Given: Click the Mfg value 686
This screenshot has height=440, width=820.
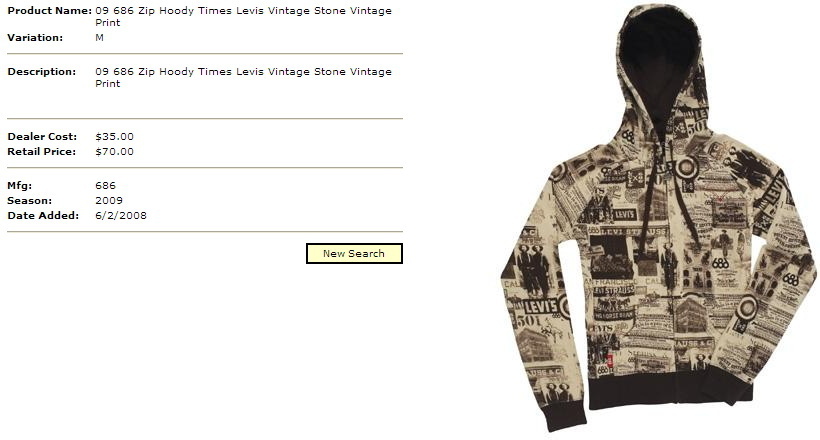Looking at the screenshot, I should click(x=105, y=186).
